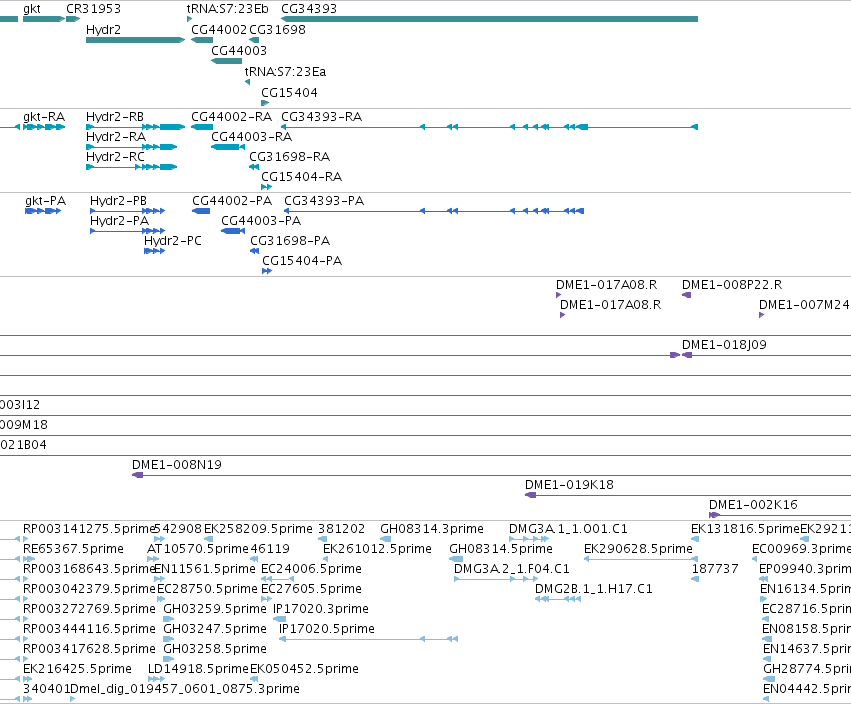Select the DME1-008N19 clone
This screenshot has height=704, width=851.
[x=491, y=475]
